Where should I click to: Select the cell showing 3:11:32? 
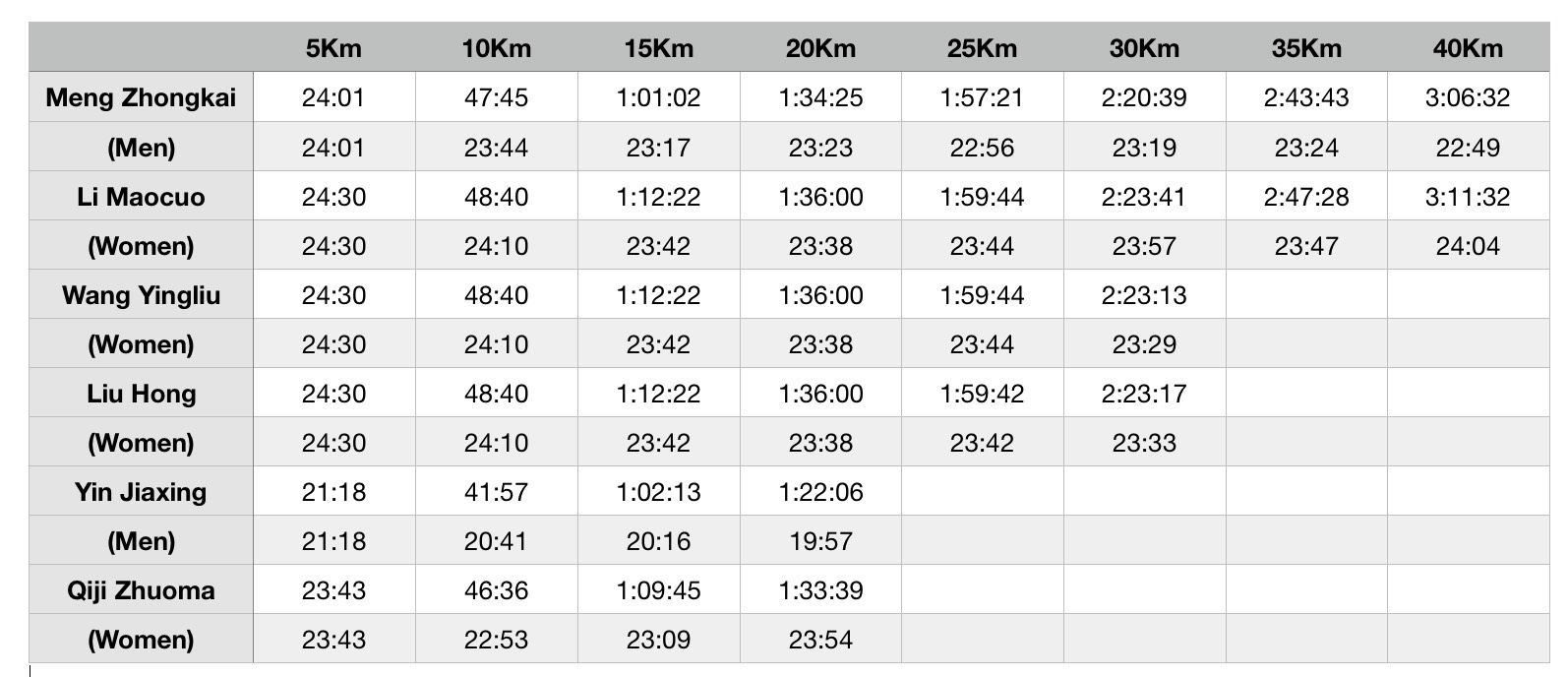click(1468, 196)
